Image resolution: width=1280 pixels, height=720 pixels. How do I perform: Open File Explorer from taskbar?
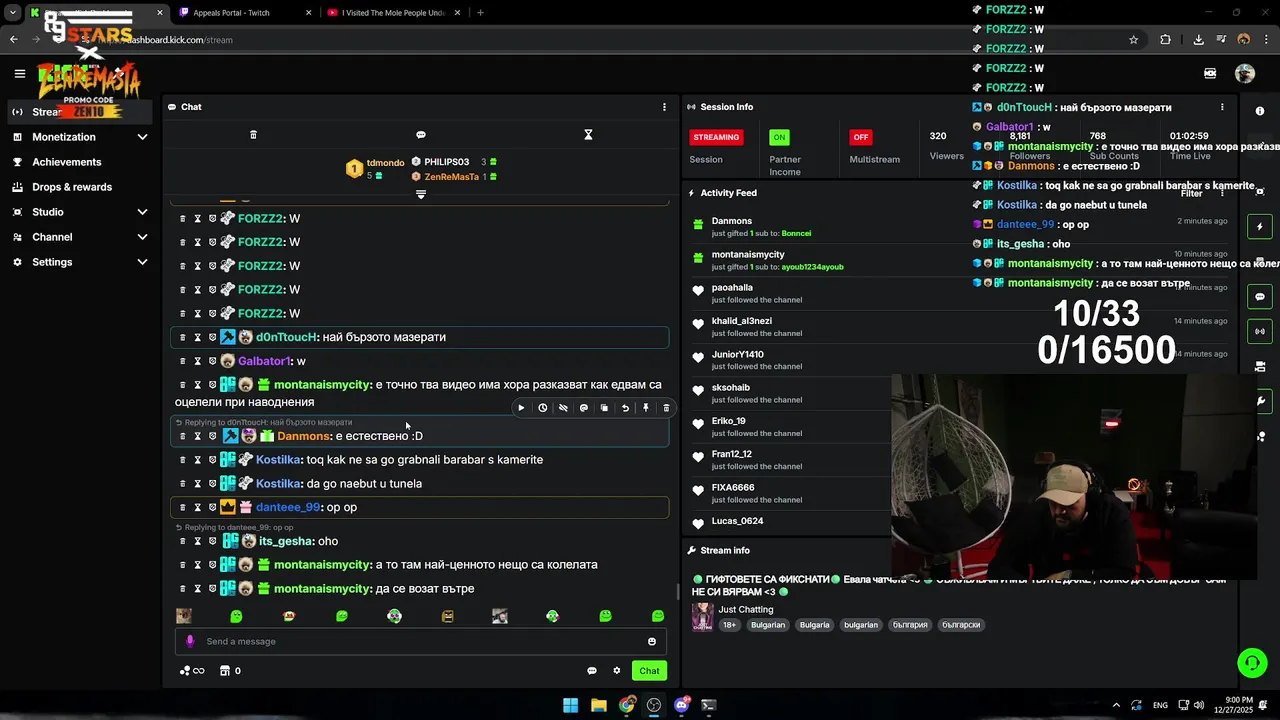598,705
